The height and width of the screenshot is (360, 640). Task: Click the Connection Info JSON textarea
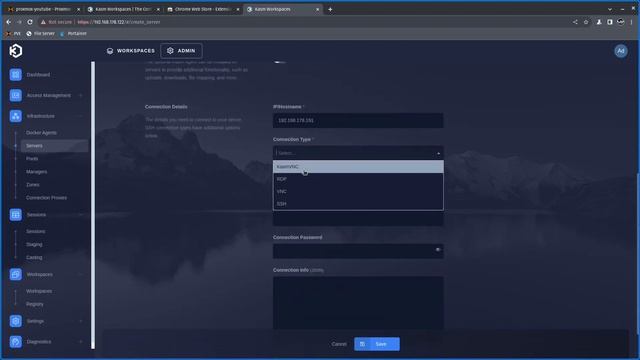pos(358,303)
